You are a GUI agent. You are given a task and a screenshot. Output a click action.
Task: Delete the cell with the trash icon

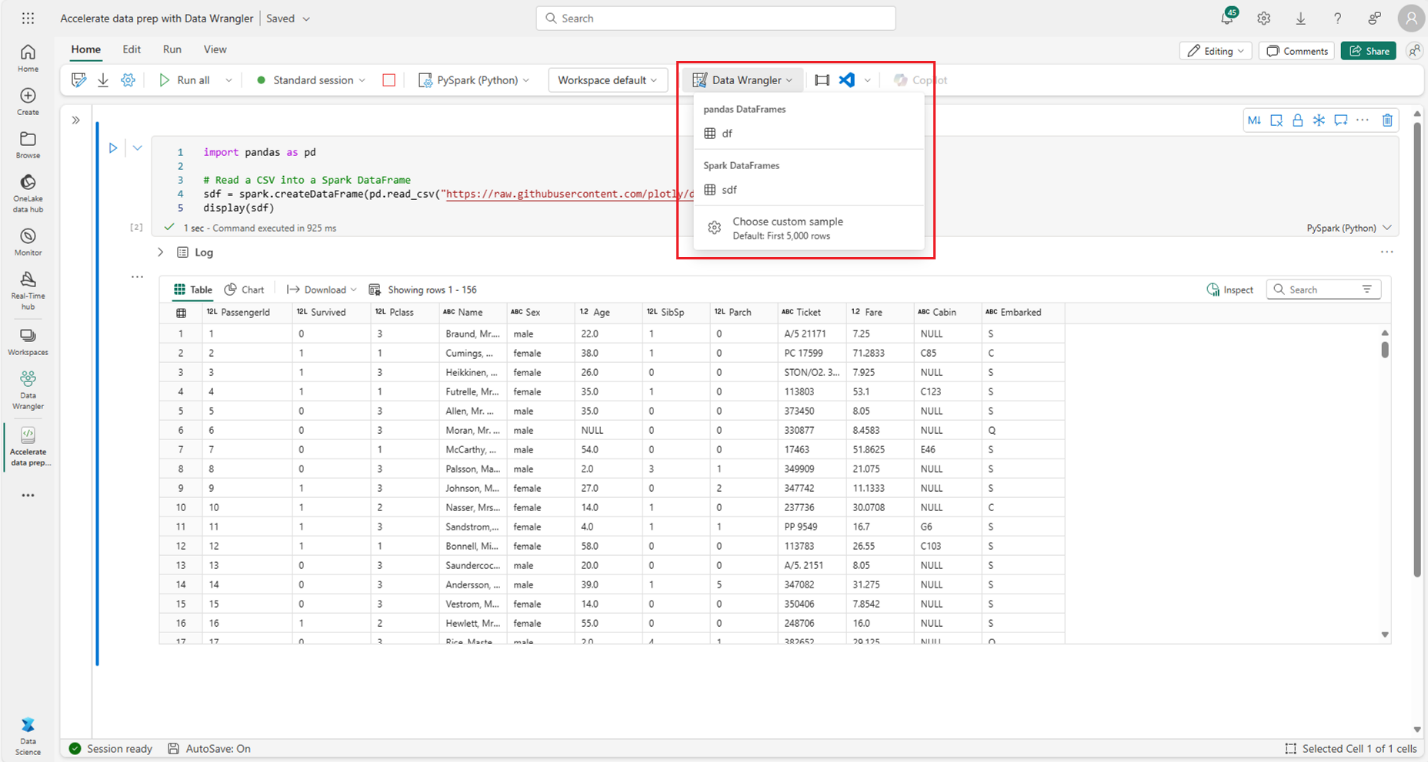(x=1387, y=120)
